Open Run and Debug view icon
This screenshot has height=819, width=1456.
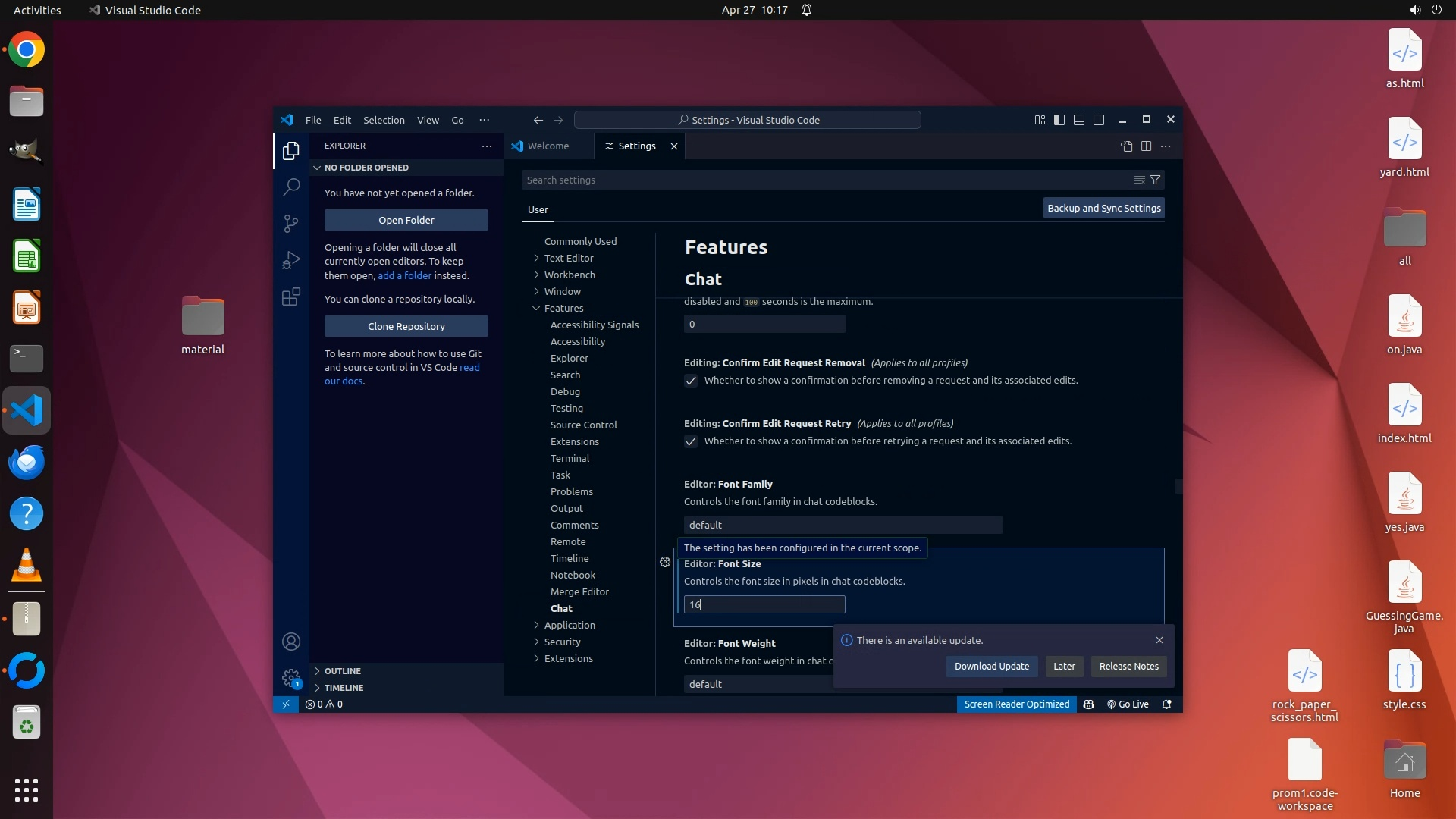291,260
